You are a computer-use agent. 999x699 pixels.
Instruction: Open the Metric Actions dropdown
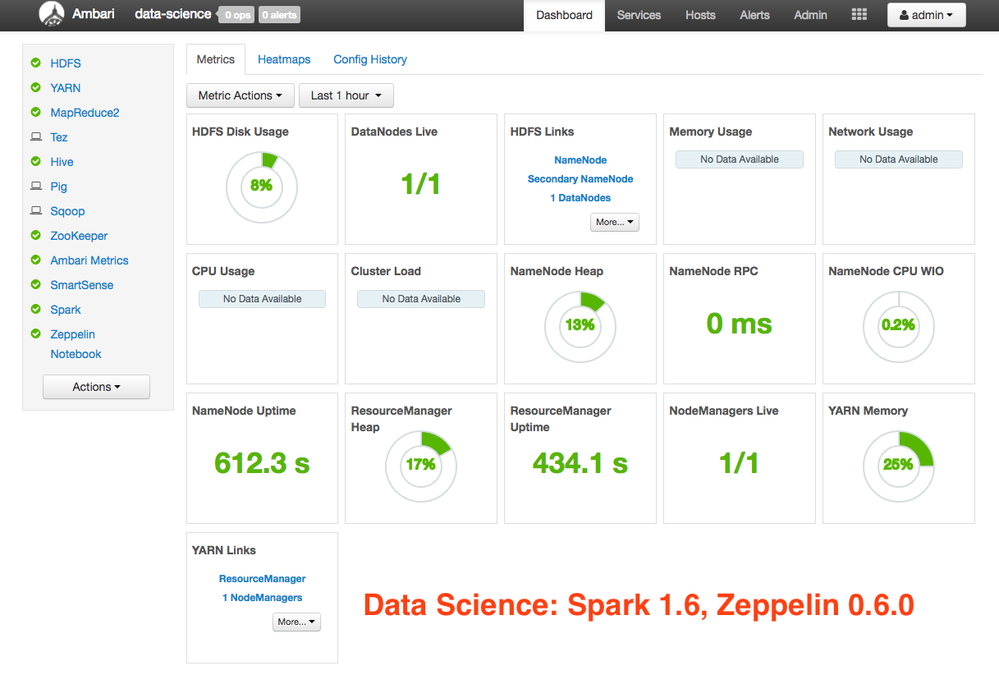pyautogui.click(x=239, y=95)
